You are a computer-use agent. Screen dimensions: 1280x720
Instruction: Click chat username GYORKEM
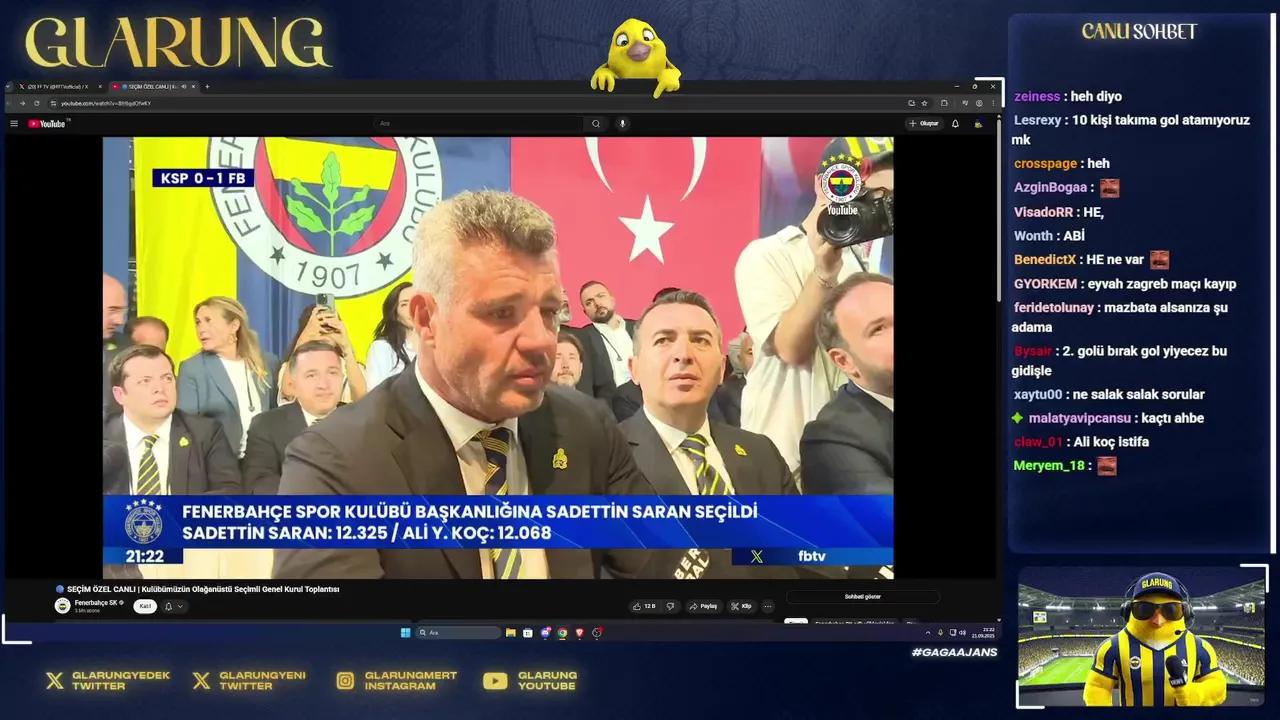pyautogui.click(x=1045, y=284)
